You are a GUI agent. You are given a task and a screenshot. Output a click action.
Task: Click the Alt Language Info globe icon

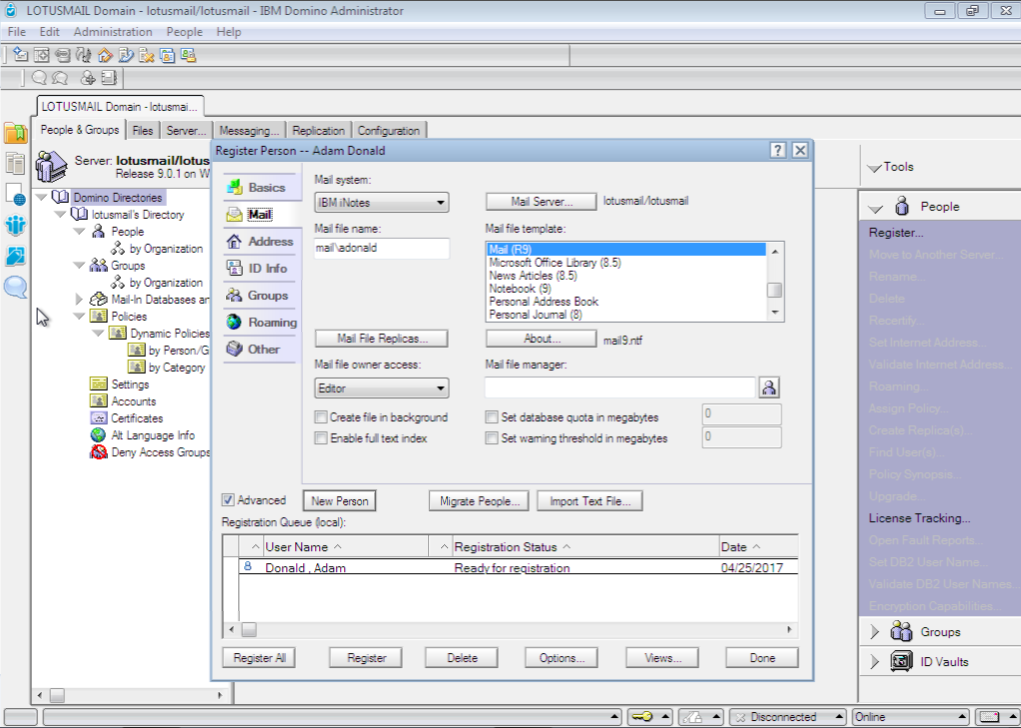[x=98, y=435]
